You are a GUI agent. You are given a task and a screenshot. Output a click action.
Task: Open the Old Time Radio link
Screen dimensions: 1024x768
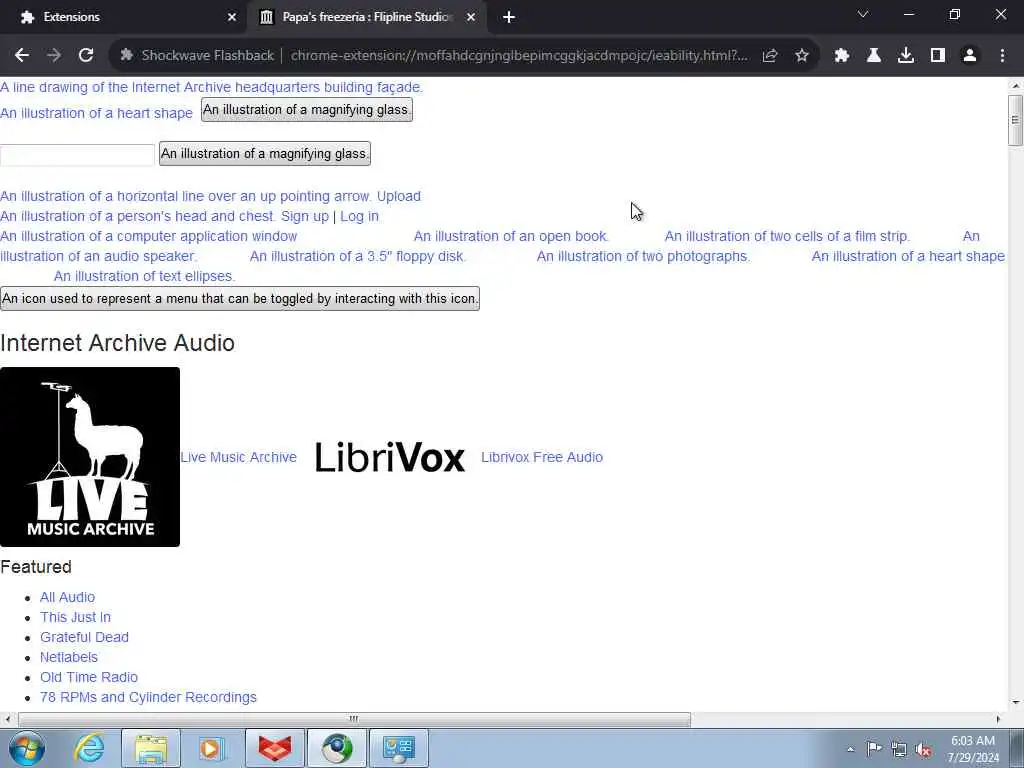point(89,677)
